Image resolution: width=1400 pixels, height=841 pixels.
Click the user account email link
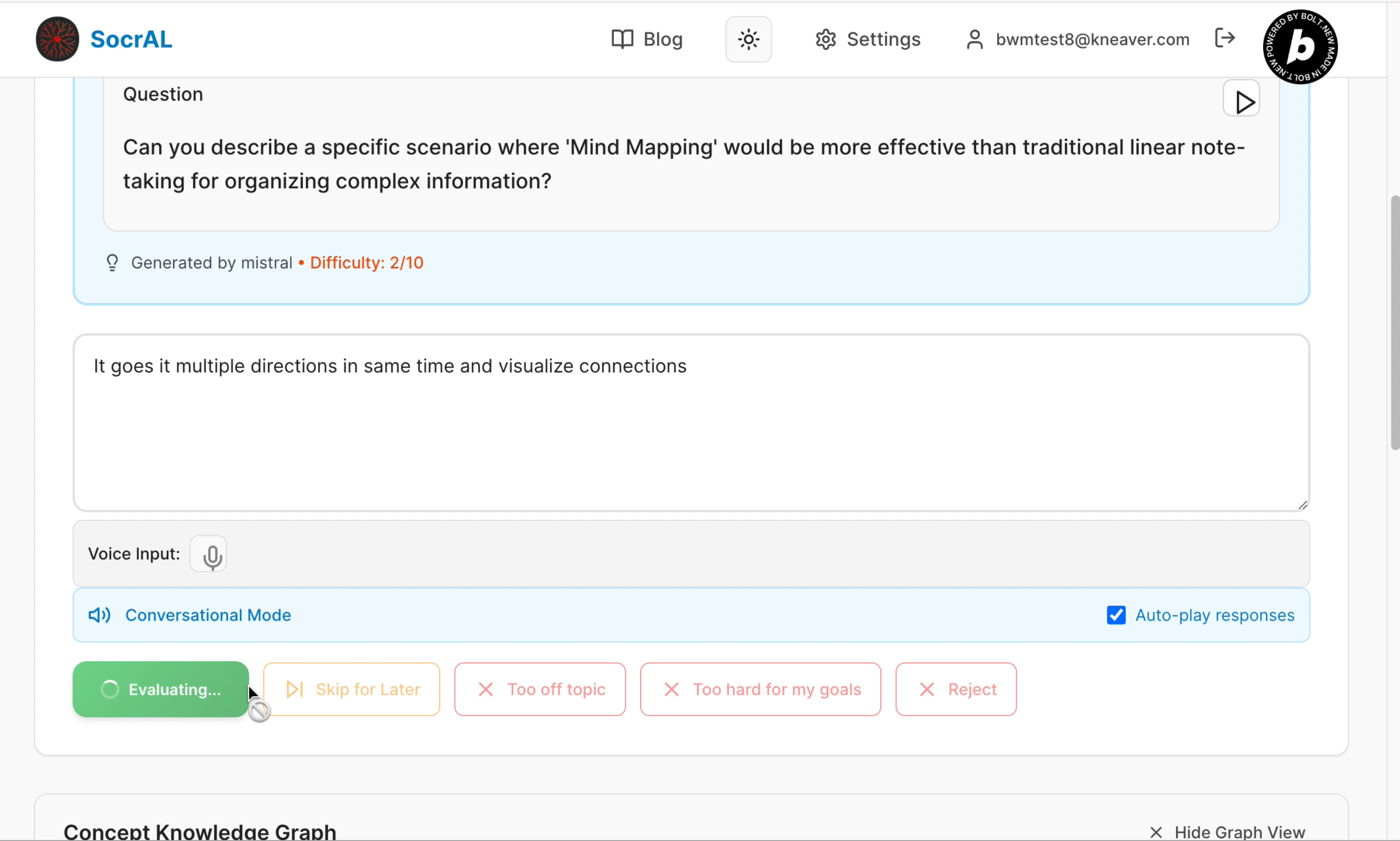click(1092, 39)
